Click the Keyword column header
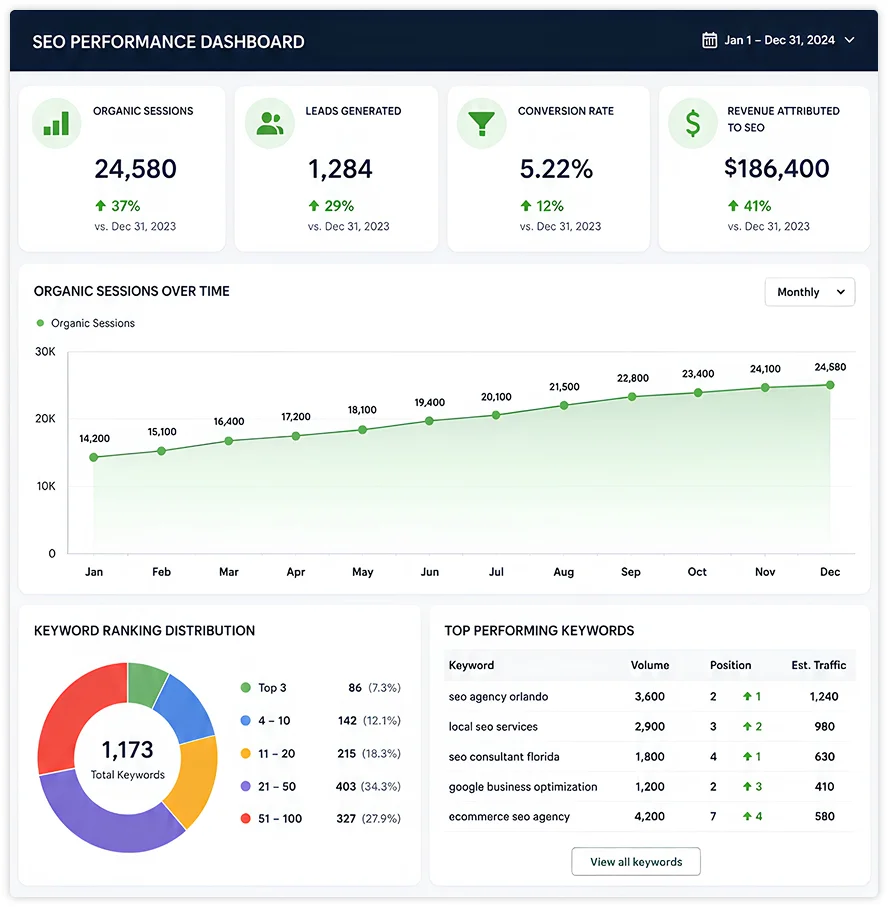The height and width of the screenshot is (907, 888). pyautogui.click(x=471, y=665)
